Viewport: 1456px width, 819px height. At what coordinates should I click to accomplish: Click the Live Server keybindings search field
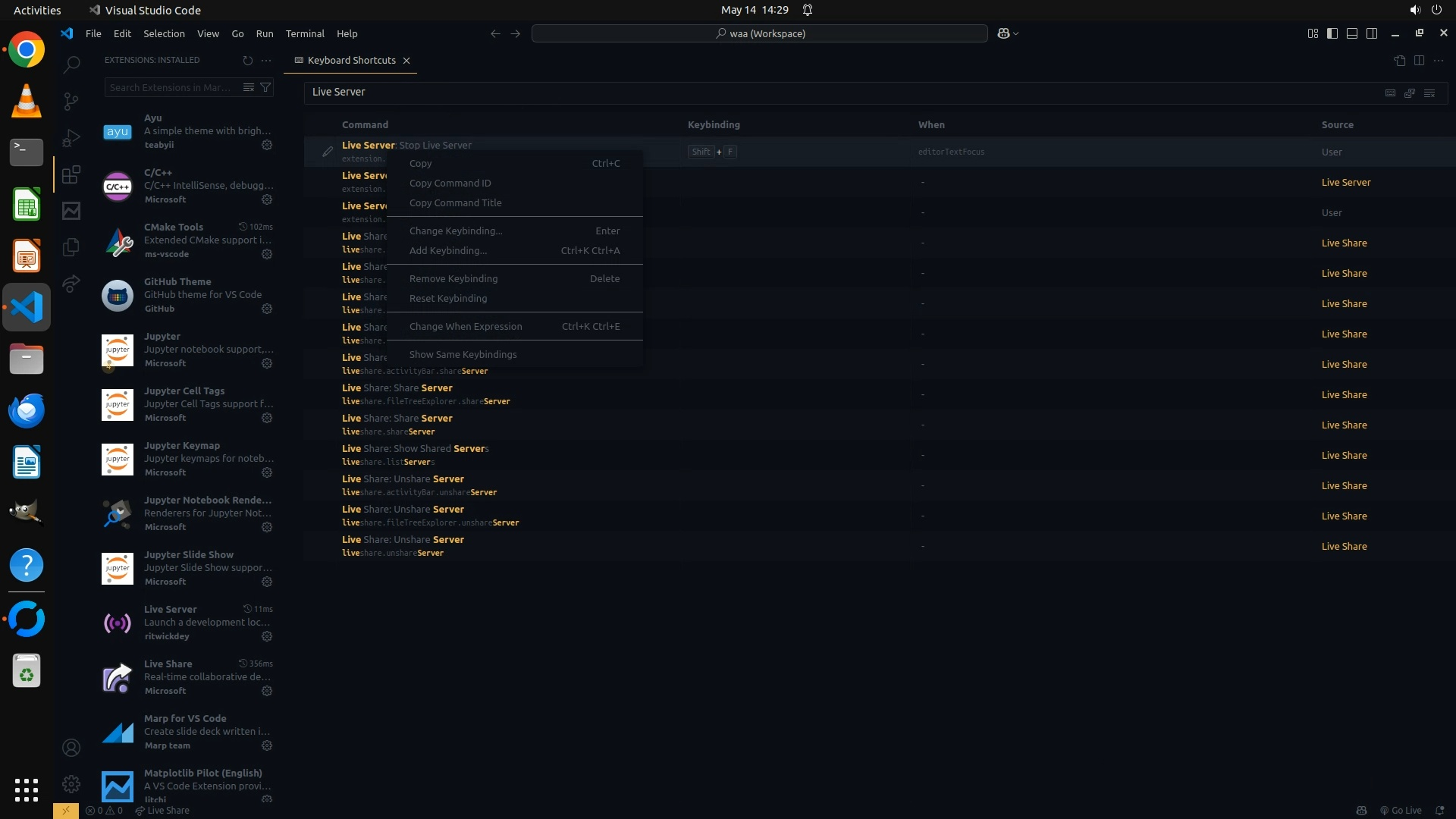pyautogui.click(x=834, y=92)
